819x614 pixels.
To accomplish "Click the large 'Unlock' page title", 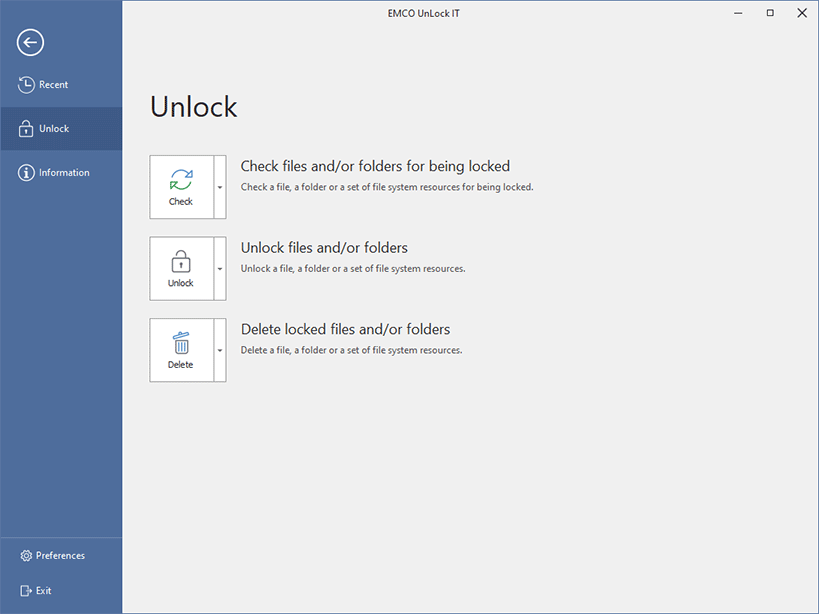I will click(x=194, y=107).
